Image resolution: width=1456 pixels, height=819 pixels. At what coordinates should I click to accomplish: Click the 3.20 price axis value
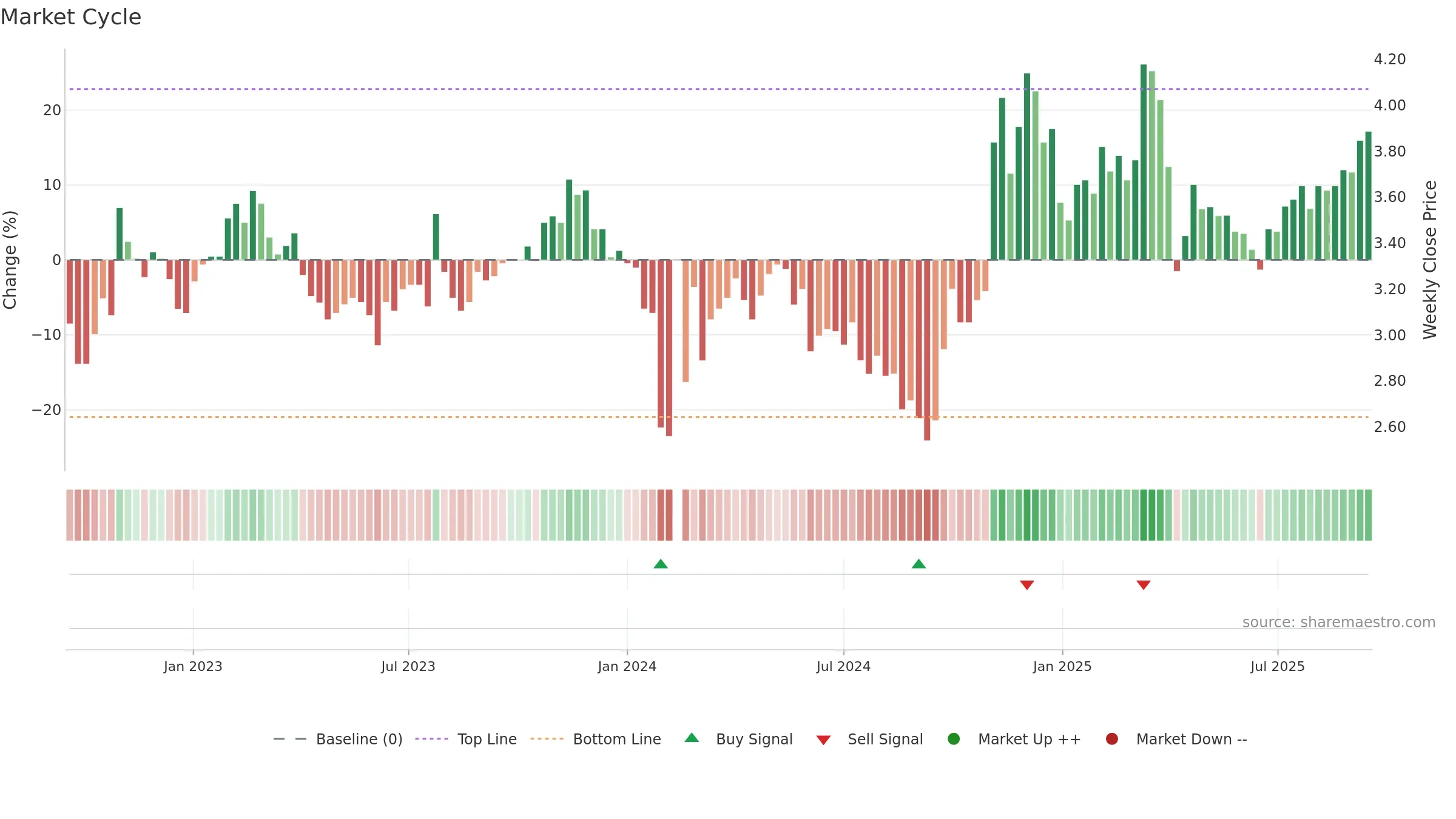click(1390, 289)
